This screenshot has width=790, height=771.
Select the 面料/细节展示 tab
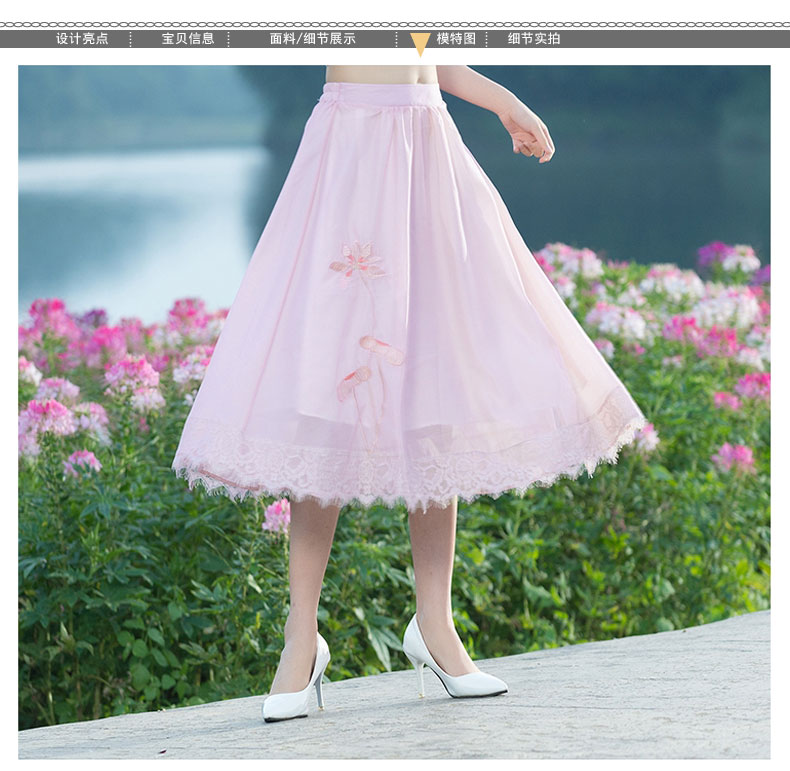pyautogui.click(x=312, y=39)
